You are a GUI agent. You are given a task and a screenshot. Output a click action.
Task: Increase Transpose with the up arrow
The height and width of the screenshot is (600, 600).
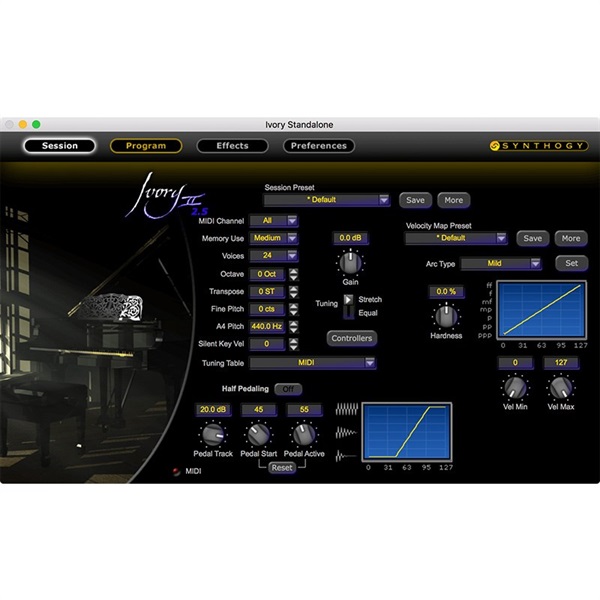293,289
